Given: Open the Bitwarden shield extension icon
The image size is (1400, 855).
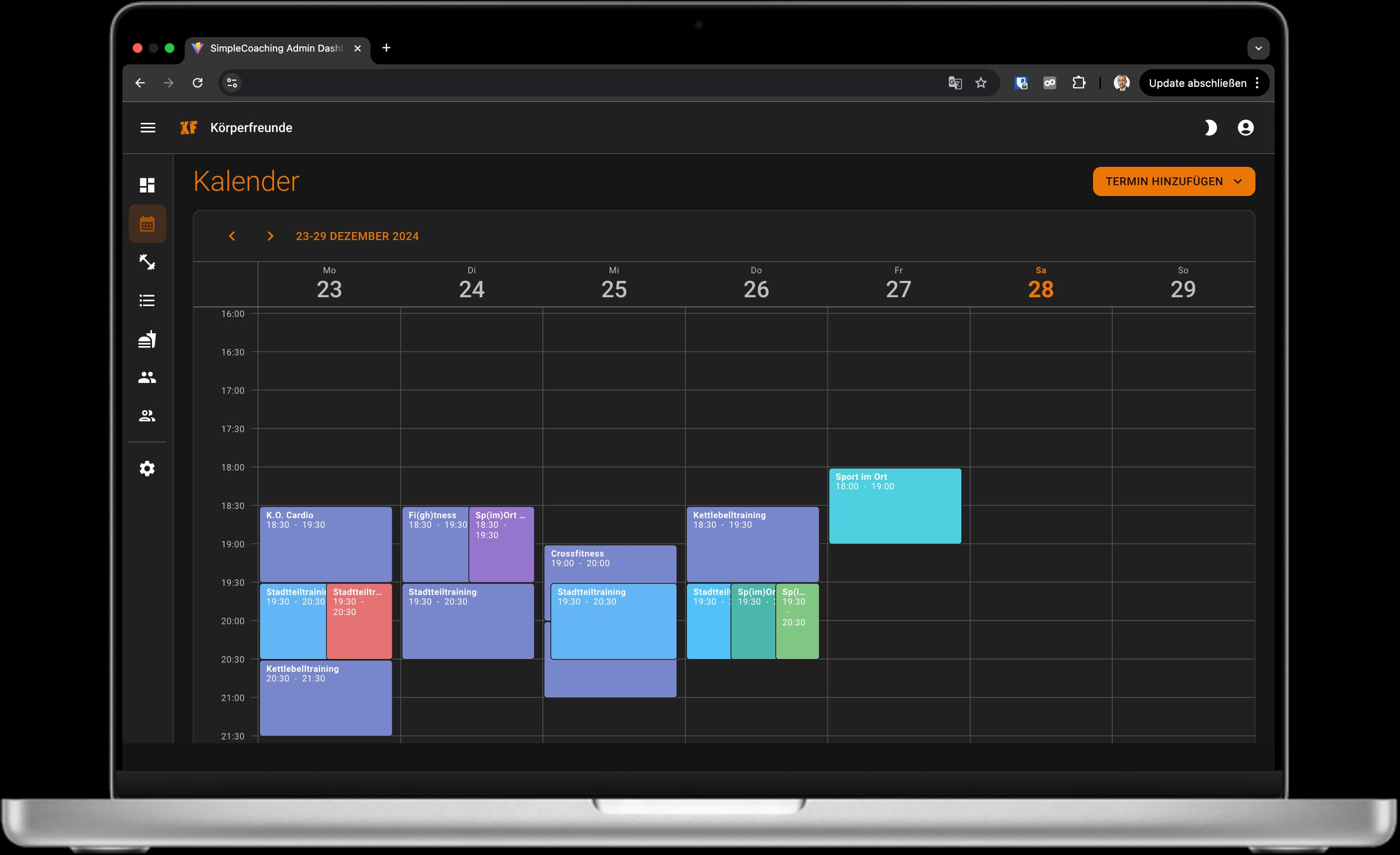Looking at the screenshot, I should [1021, 83].
